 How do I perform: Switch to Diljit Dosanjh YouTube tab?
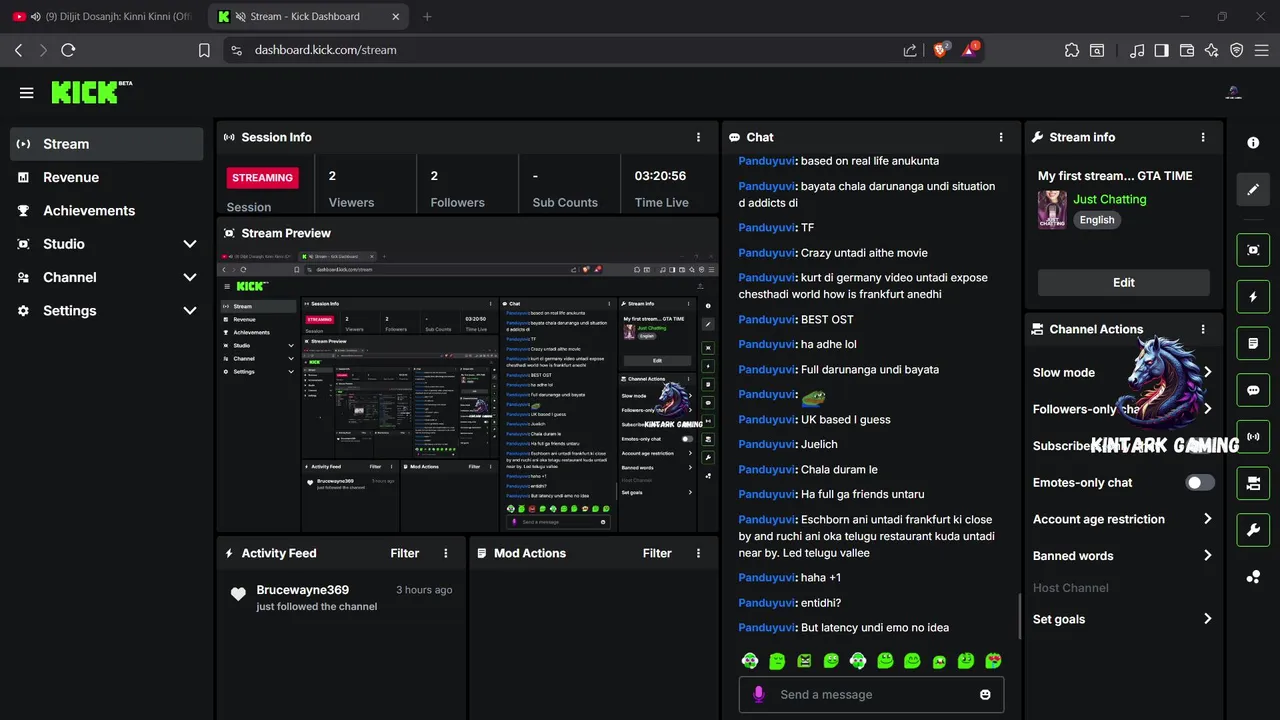[105, 16]
